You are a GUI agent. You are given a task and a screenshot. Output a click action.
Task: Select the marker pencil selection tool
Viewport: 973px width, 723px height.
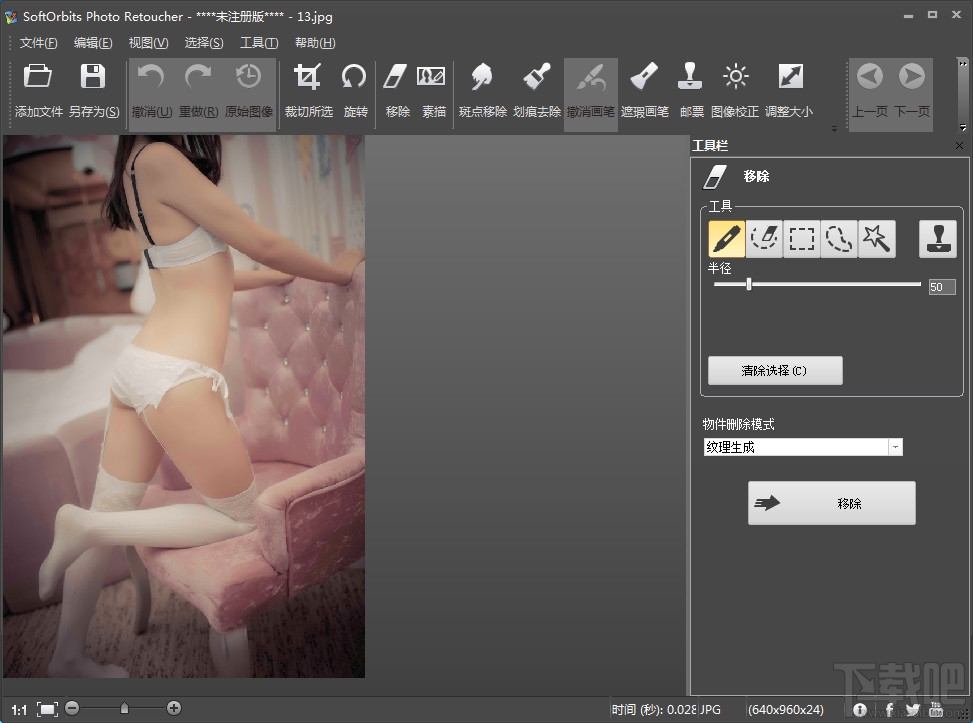coord(727,238)
